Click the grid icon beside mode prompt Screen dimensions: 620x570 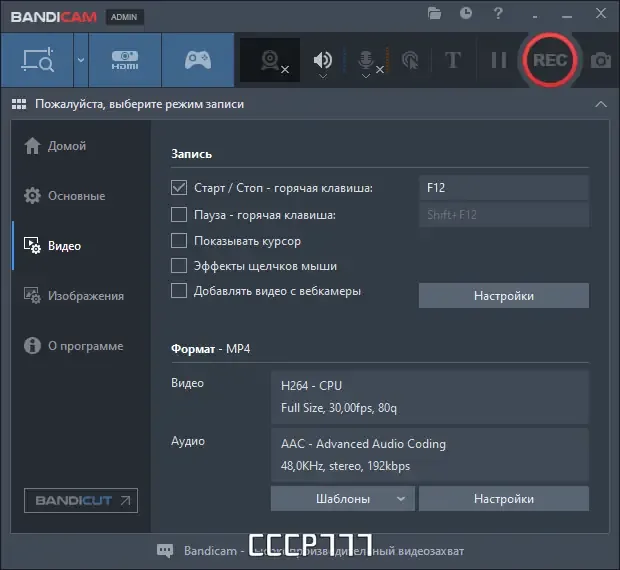point(19,104)
